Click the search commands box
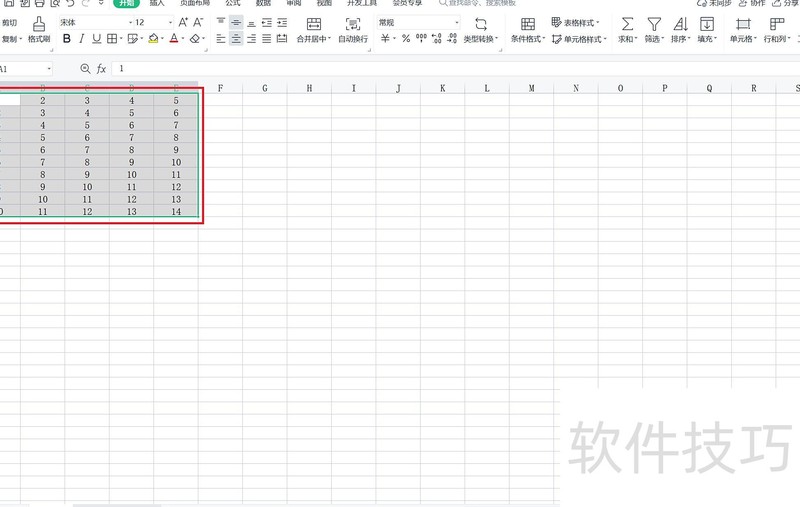This screenshot has width=800, height=507. point(478,3)
